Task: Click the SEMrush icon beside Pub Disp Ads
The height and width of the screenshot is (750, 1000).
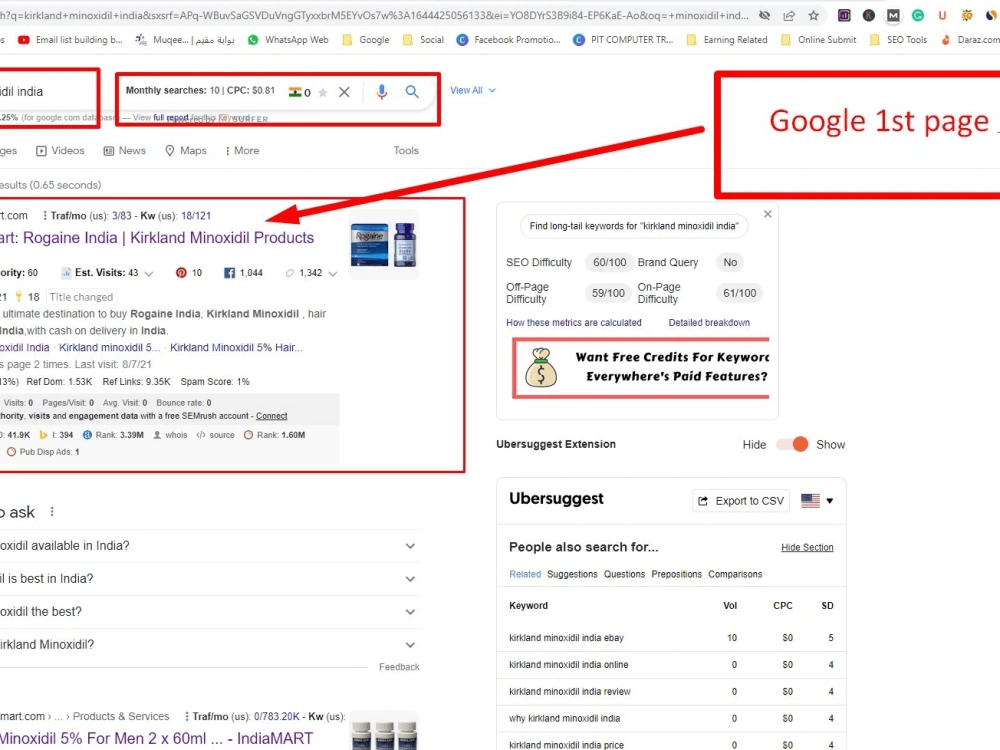Action: [x=11, y=452]
